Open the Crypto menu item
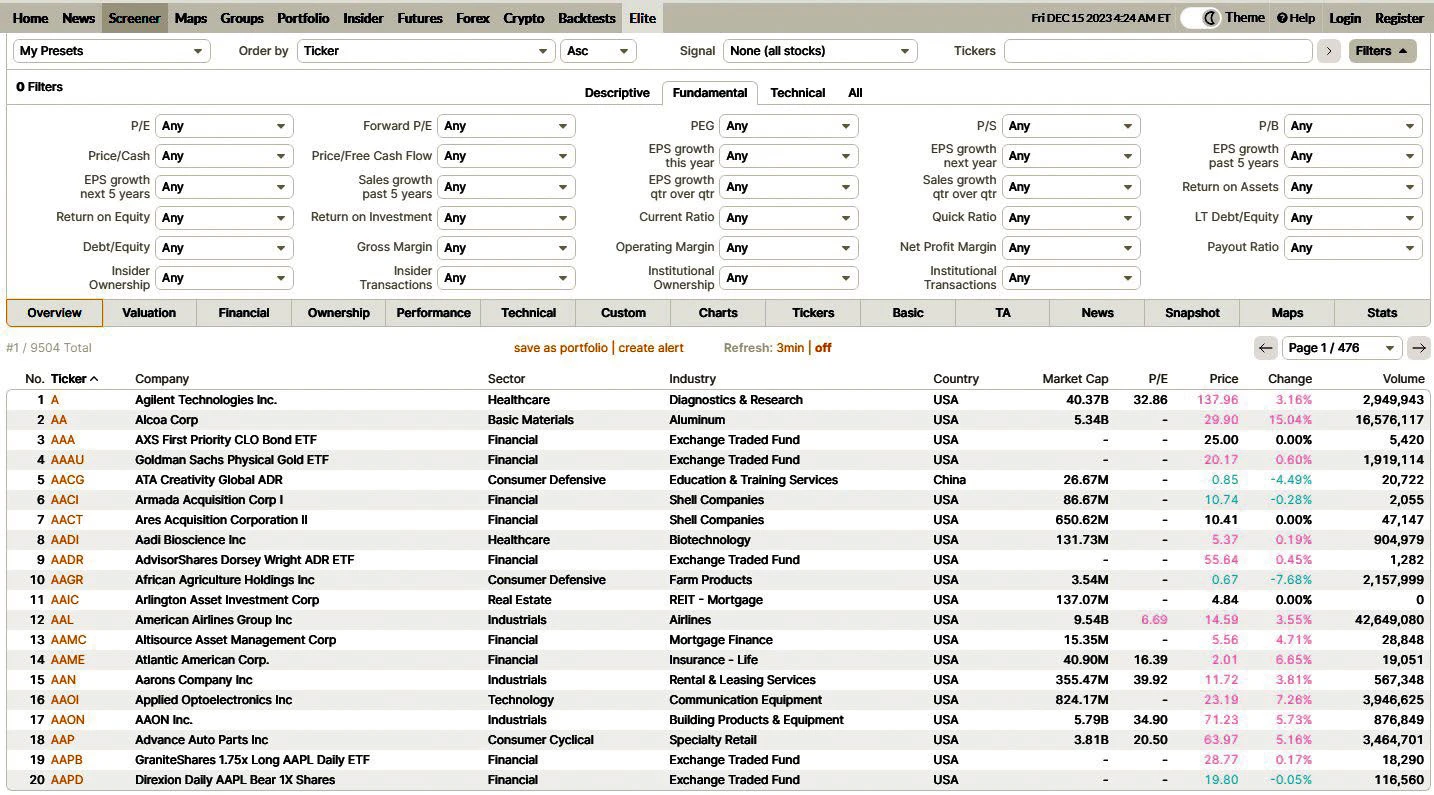The image size is (1434, 795). (524, 18)
